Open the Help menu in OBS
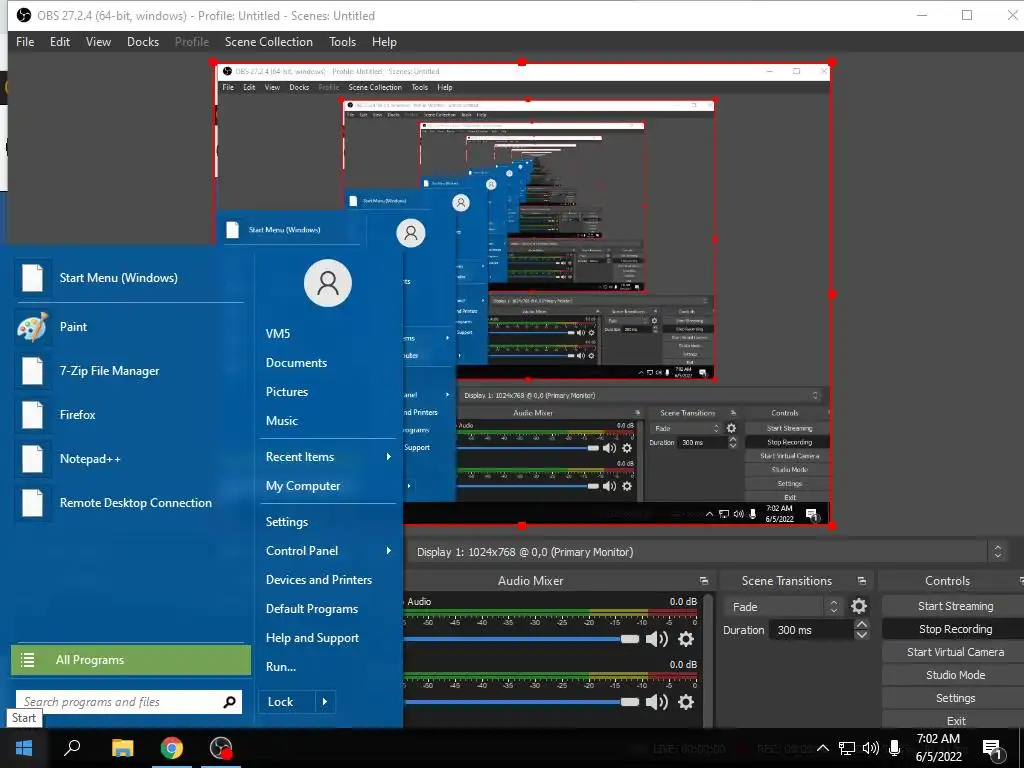 [x=384, y=42]
